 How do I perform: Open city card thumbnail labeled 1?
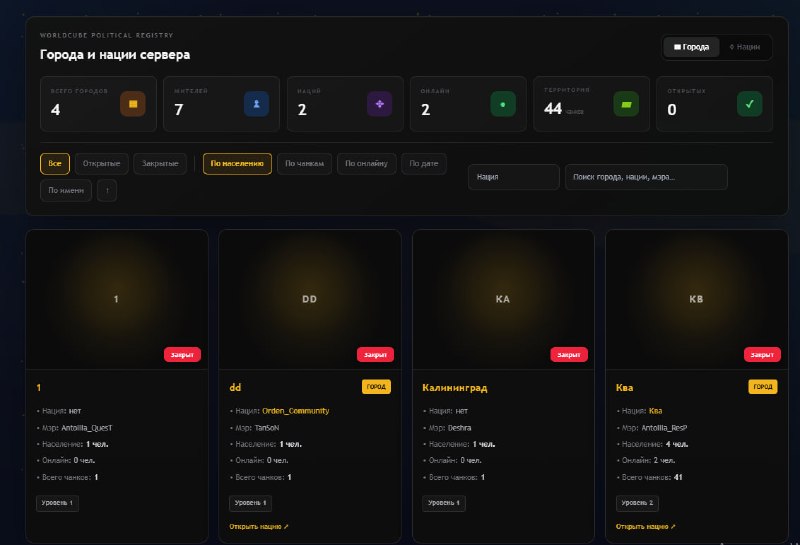tap(117, 300)
